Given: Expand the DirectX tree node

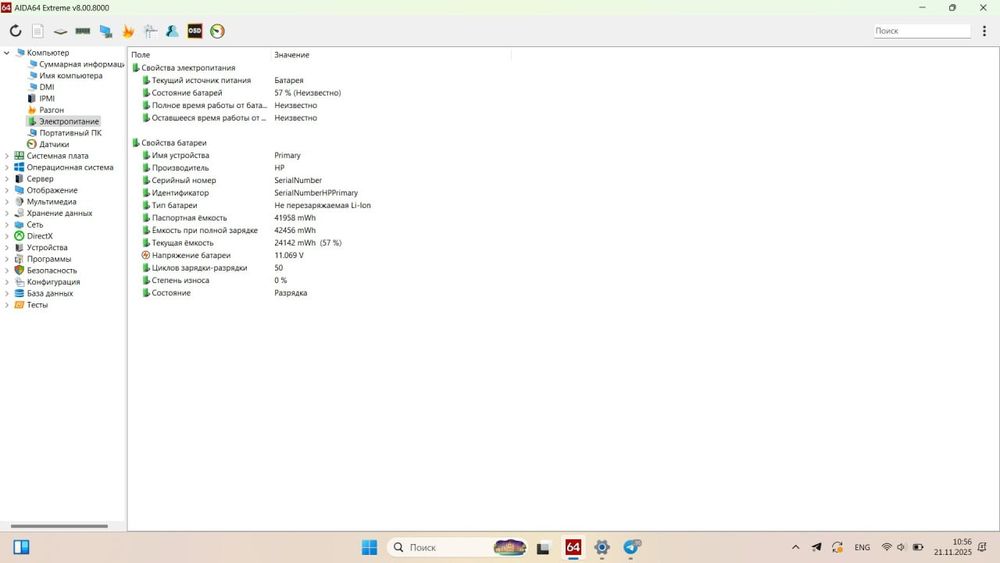Looking at the screenshot, I should (6, 237).
